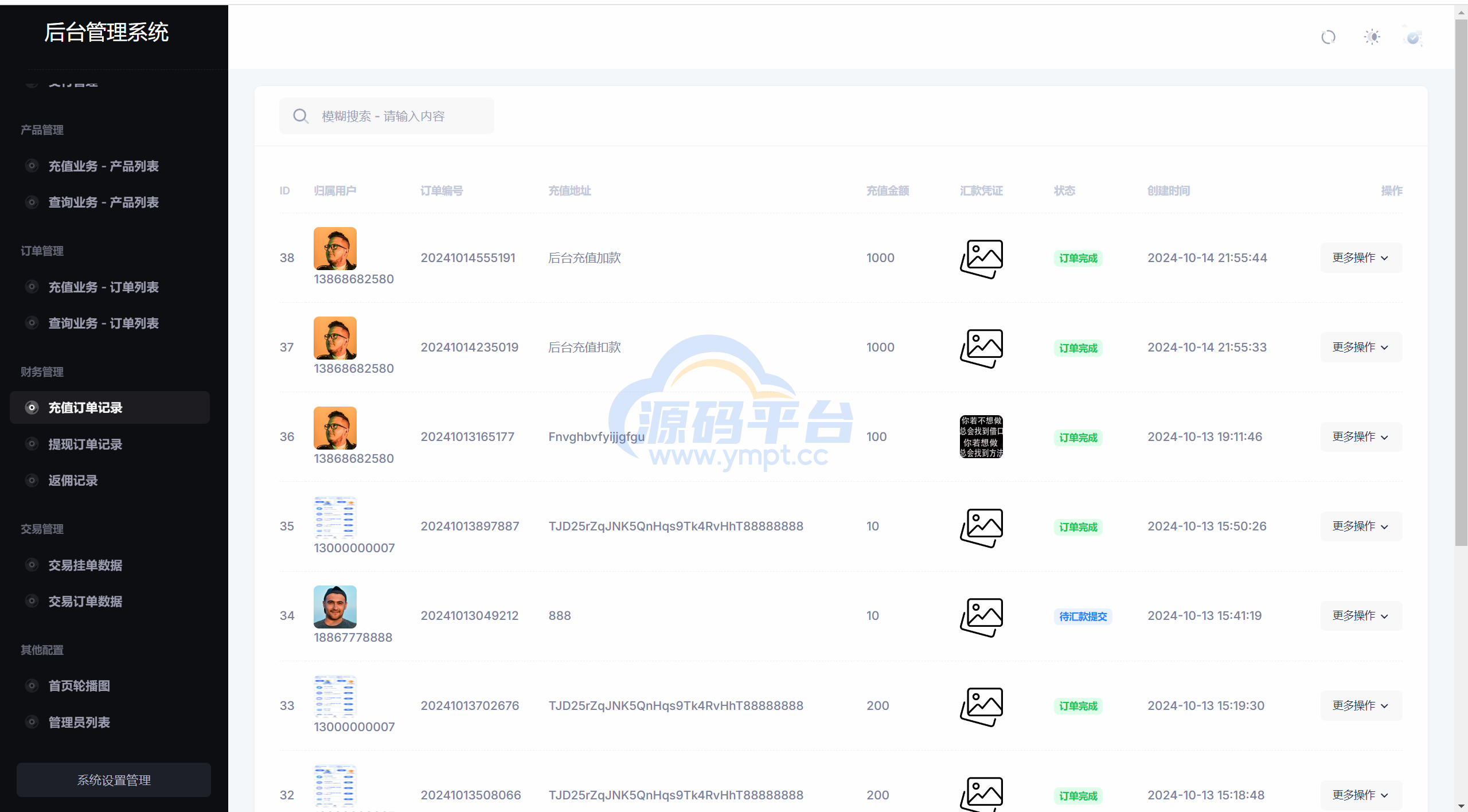Viewport: 1468px width, 812px height.
Task: Click order number 20241013165177
Action: 467,437
